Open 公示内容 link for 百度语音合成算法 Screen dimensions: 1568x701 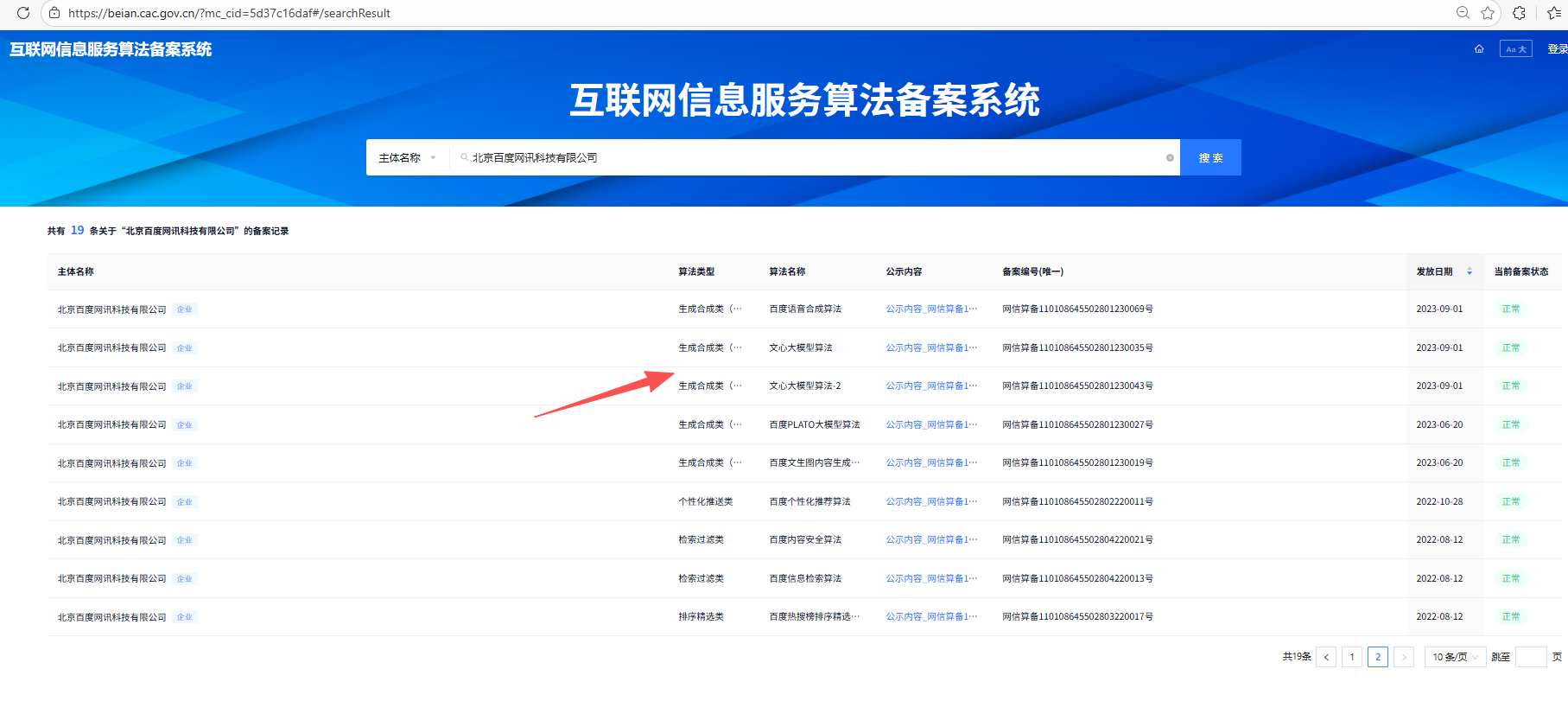click(x=931, y=309)
